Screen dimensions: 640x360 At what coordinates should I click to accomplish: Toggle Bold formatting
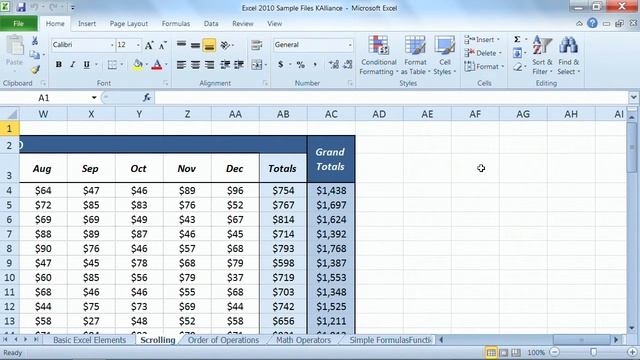[59, 64]
